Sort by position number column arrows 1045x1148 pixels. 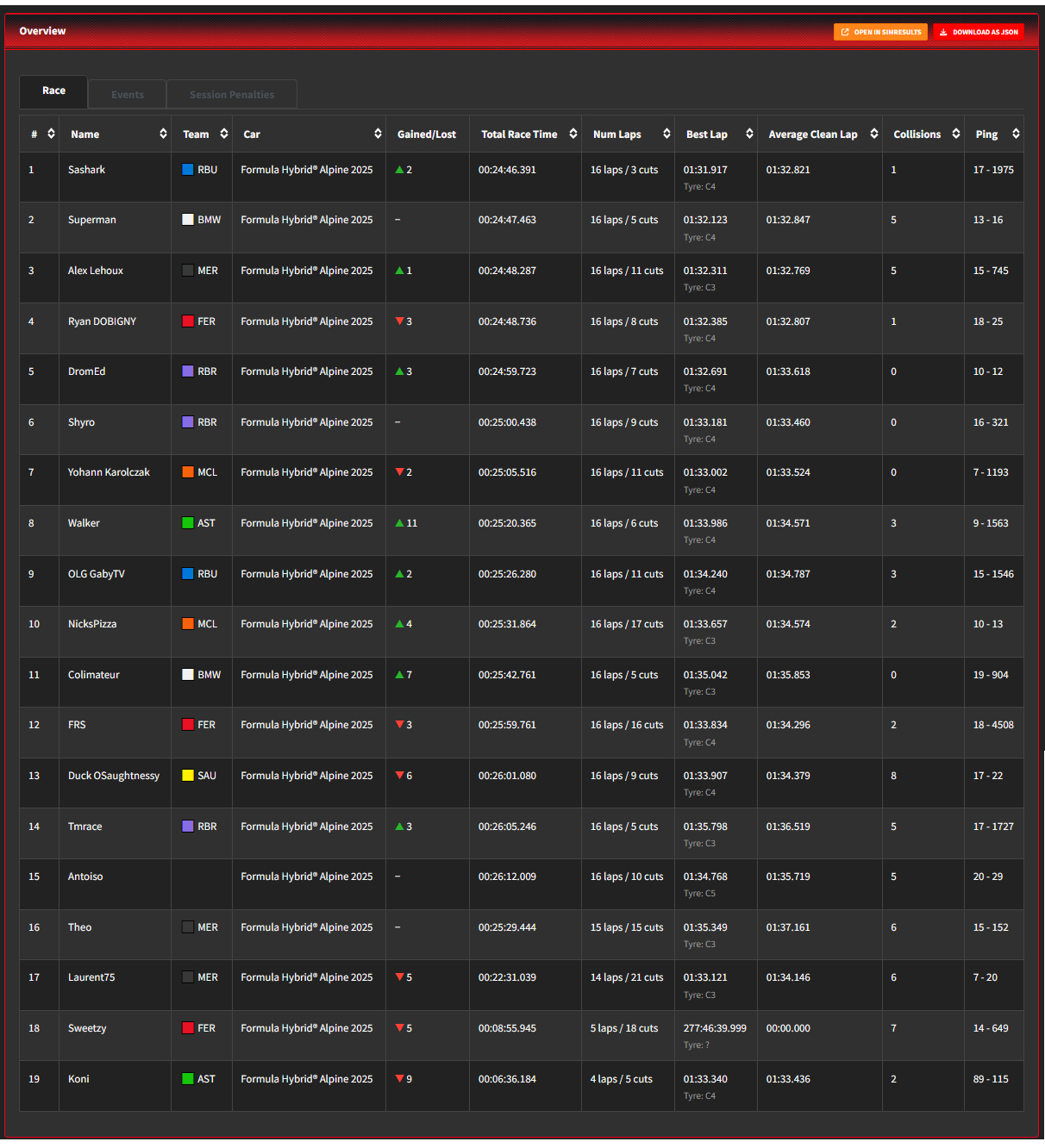[51, 134]
